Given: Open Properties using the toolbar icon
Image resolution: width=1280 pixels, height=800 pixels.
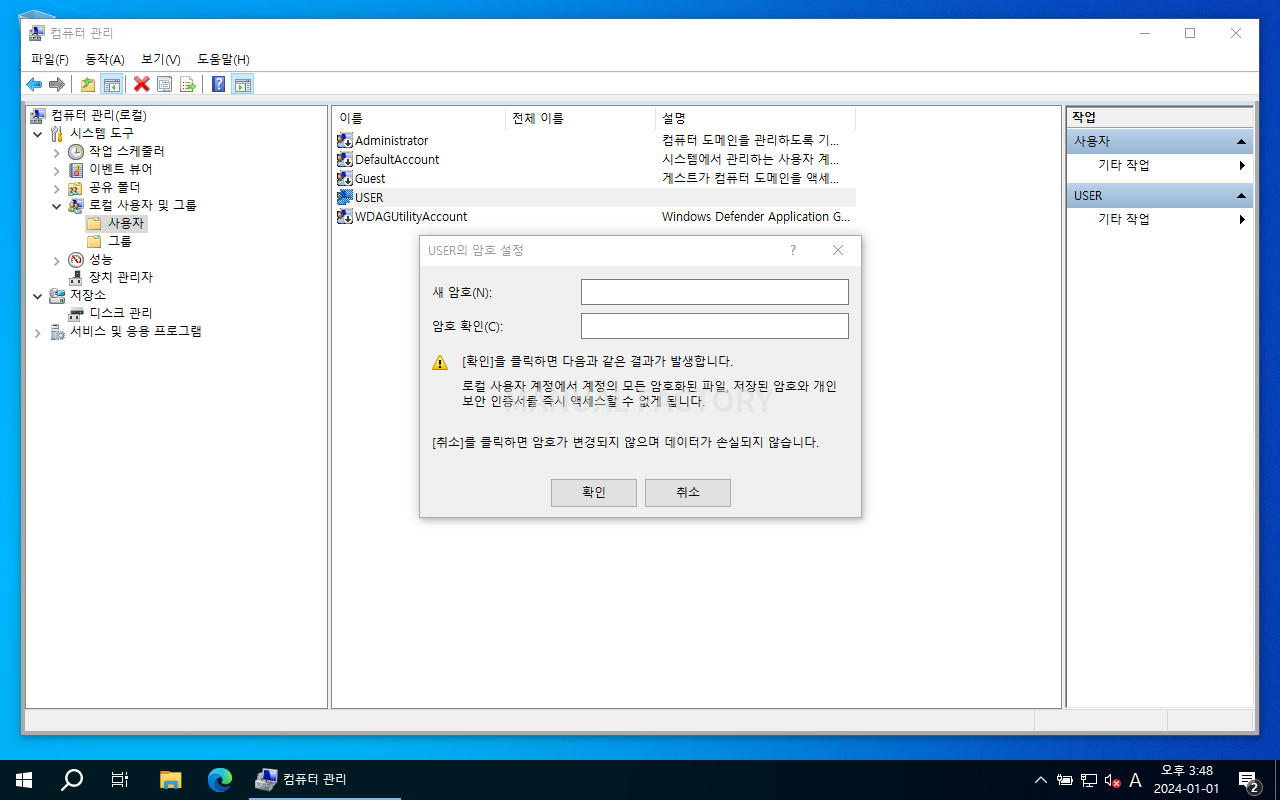Looking at the screenshot, I should pos(164,84).
